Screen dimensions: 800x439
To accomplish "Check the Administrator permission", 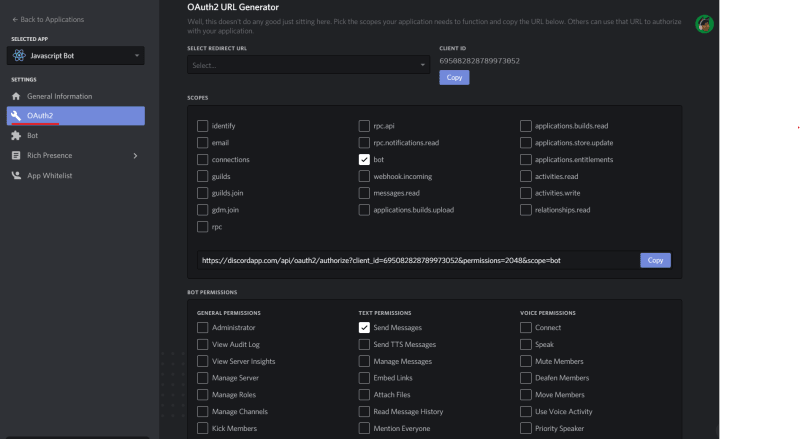I will (x=203, y=327).
